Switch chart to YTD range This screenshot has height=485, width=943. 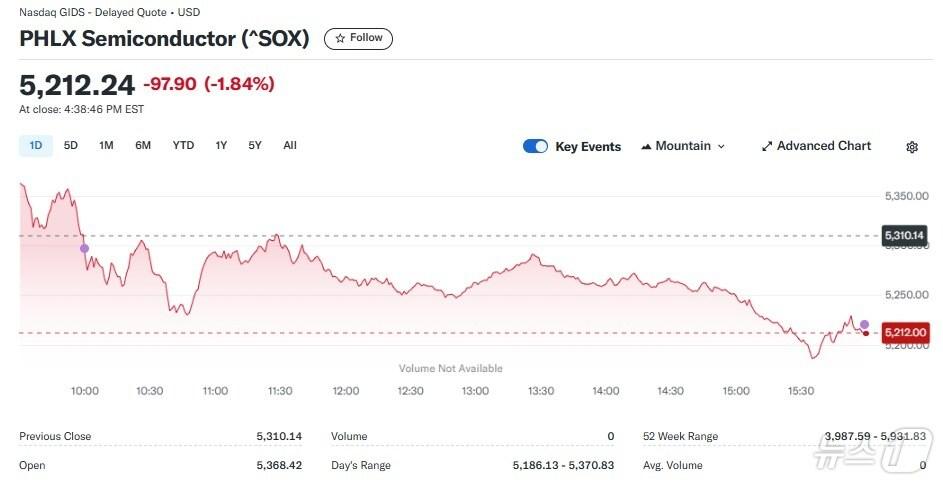click(183, 145)
